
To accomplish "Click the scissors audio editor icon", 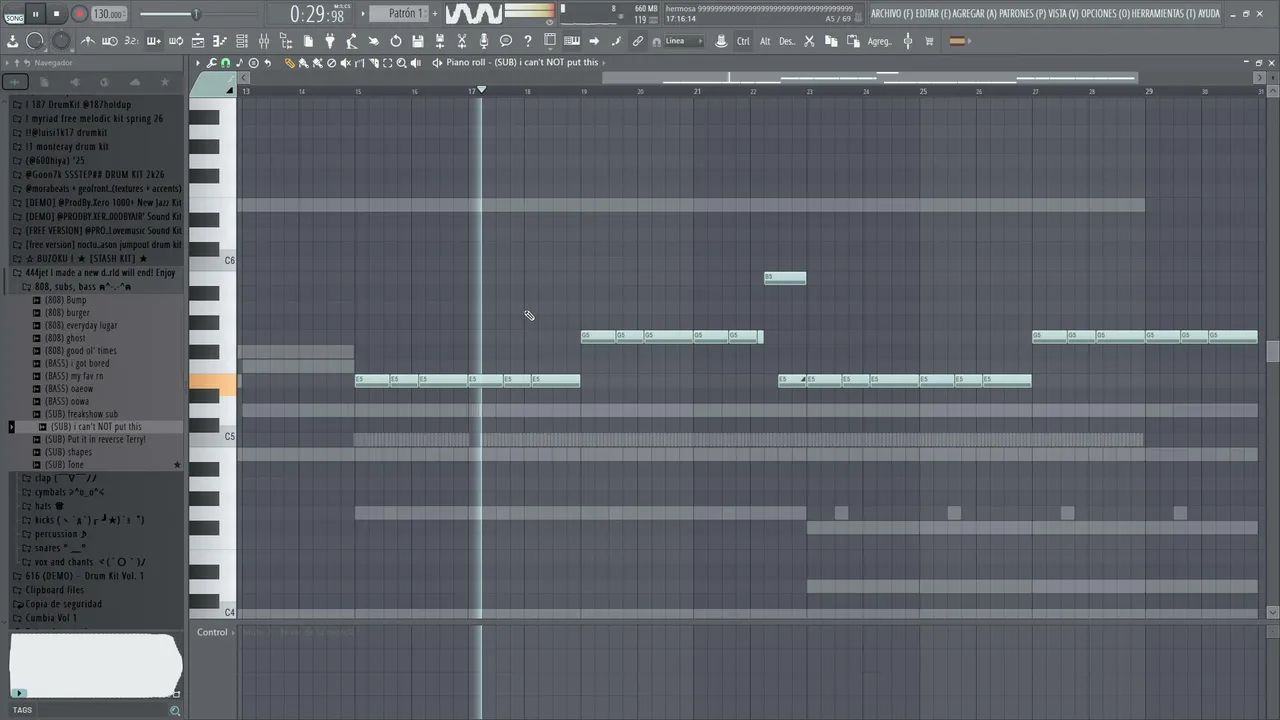I will (x=461, y=41).
